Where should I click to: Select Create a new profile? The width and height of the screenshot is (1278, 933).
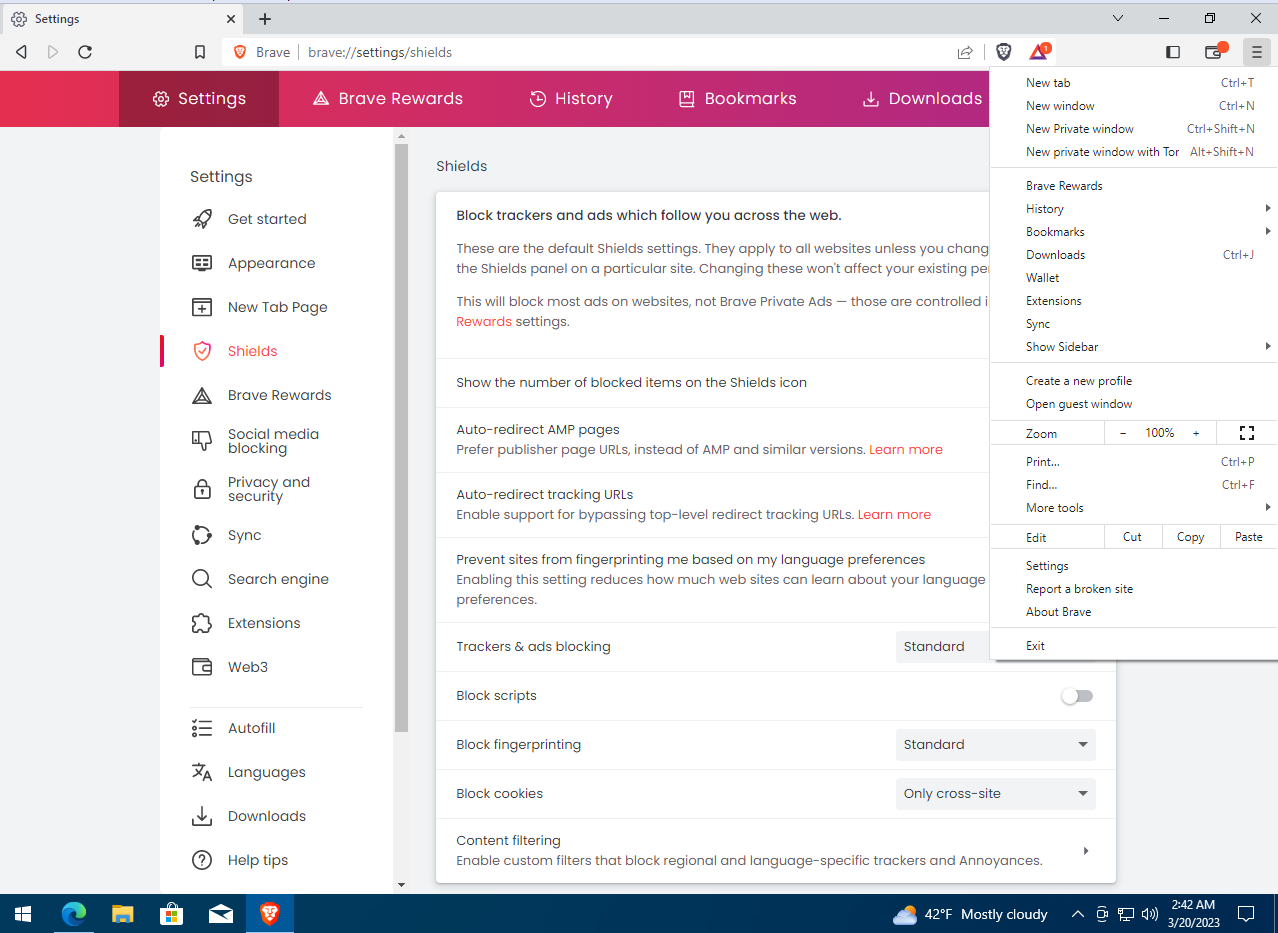1133,381
